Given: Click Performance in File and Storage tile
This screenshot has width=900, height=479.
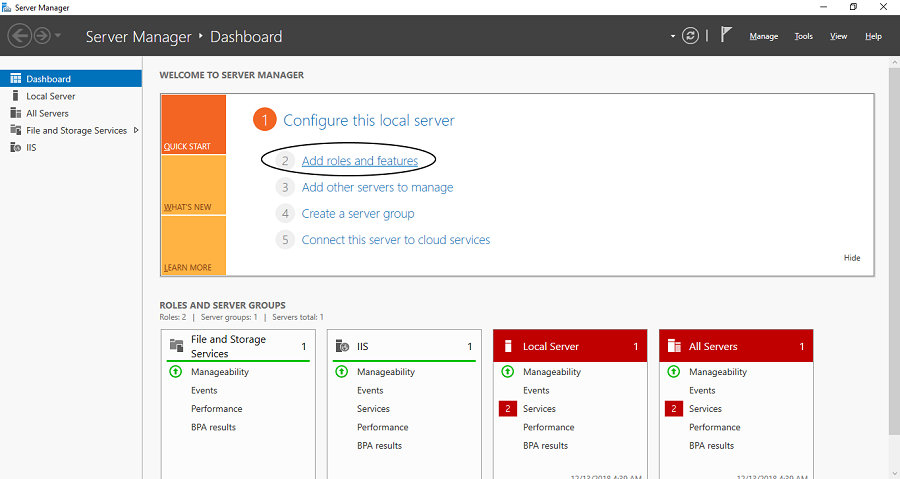Looking at the screenshot, I should click(216, 408).
